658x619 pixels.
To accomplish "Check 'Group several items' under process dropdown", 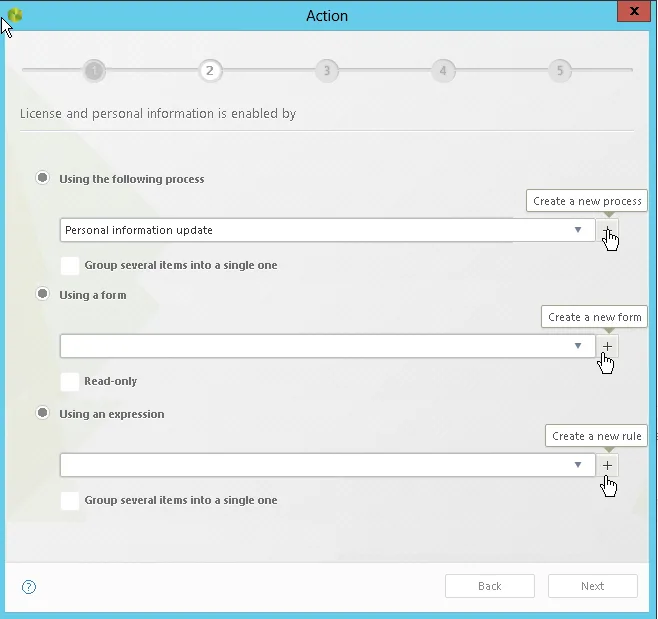I will pos(70,265).
